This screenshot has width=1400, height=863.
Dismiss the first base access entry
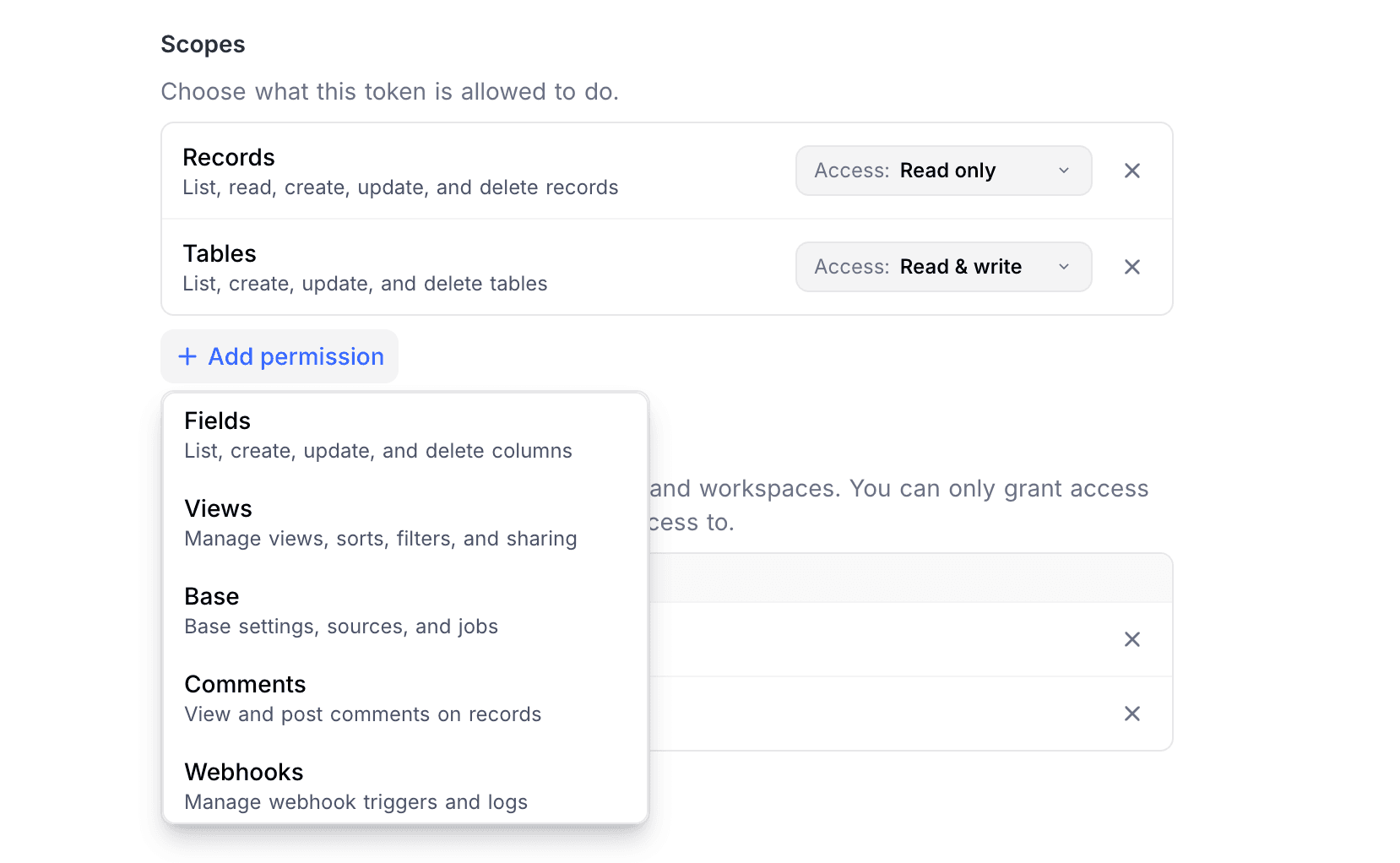click(x=1131, y=639)
